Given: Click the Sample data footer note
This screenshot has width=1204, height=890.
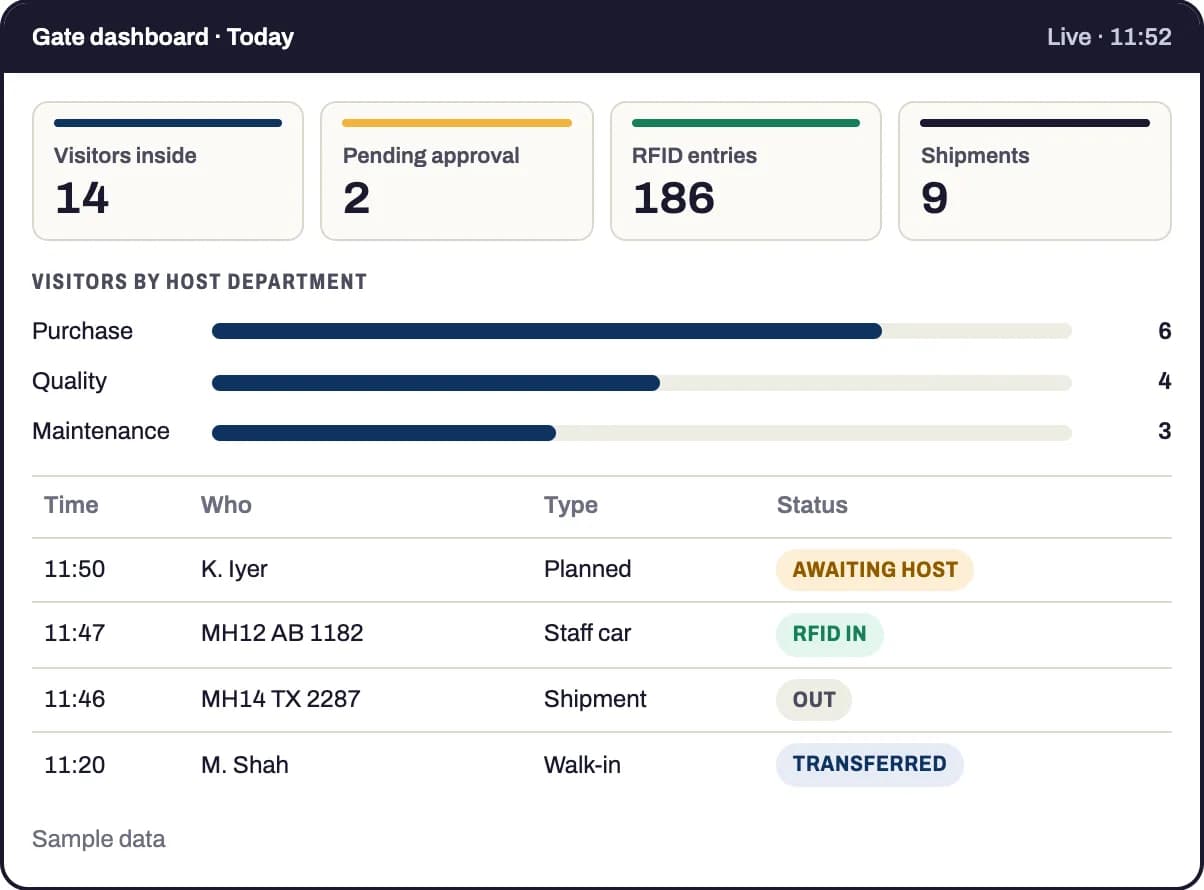Looking at the screenshot, I should point(99,839).
